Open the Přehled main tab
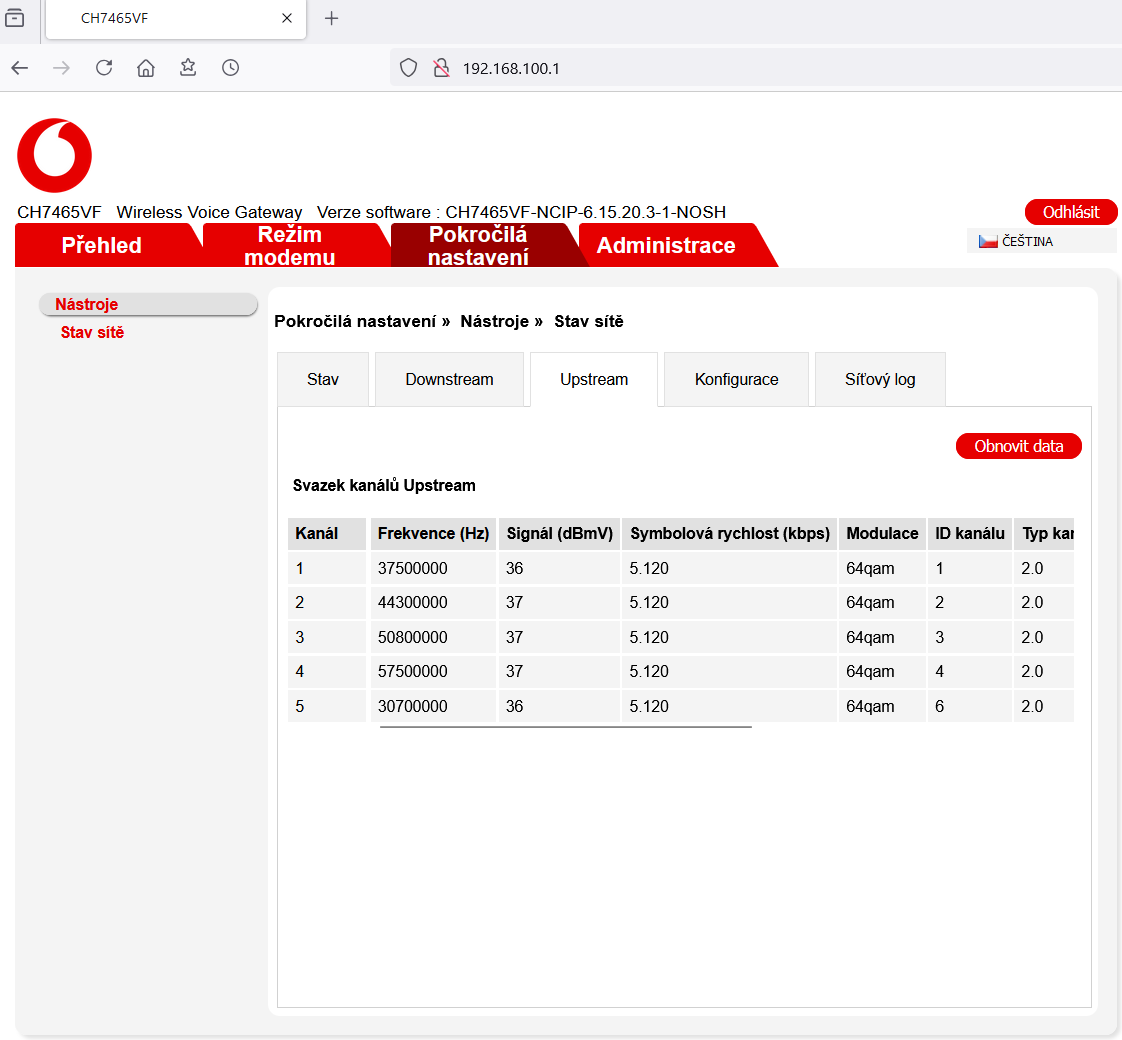The height and width of the screenshot is (1040, 1122). coord(102,246)
